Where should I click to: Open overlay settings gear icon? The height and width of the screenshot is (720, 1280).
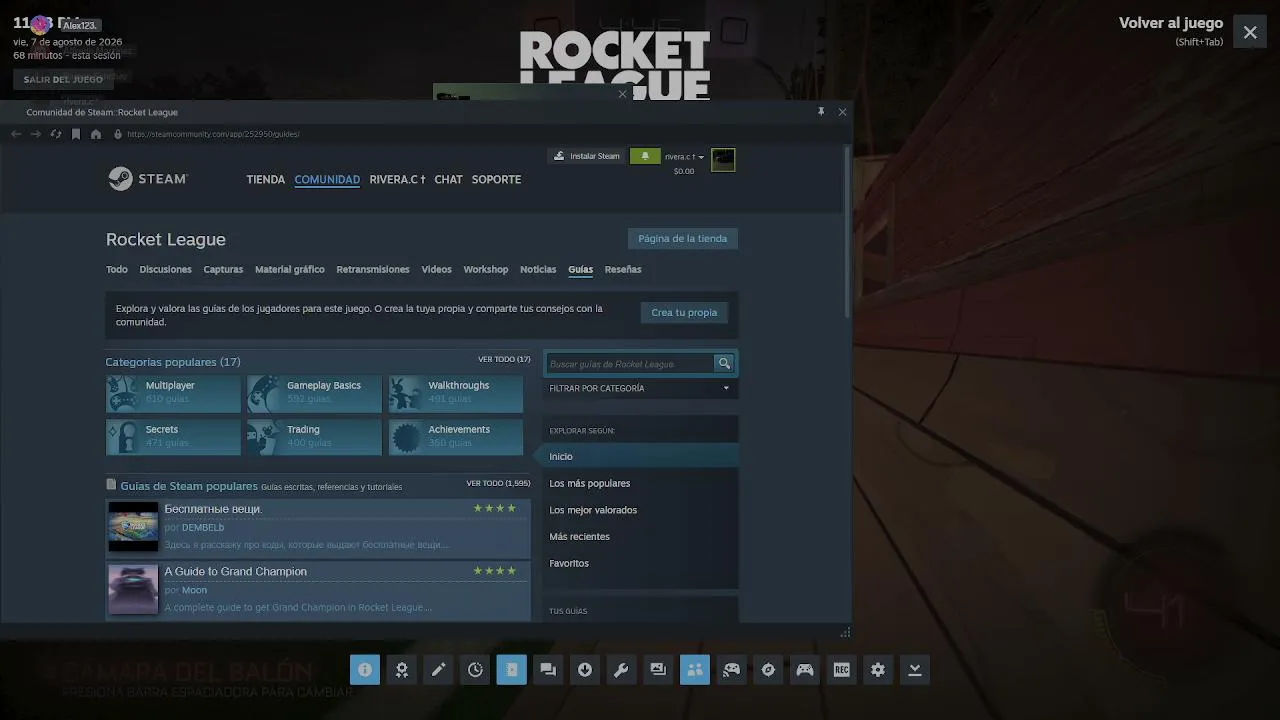point(878,670)
